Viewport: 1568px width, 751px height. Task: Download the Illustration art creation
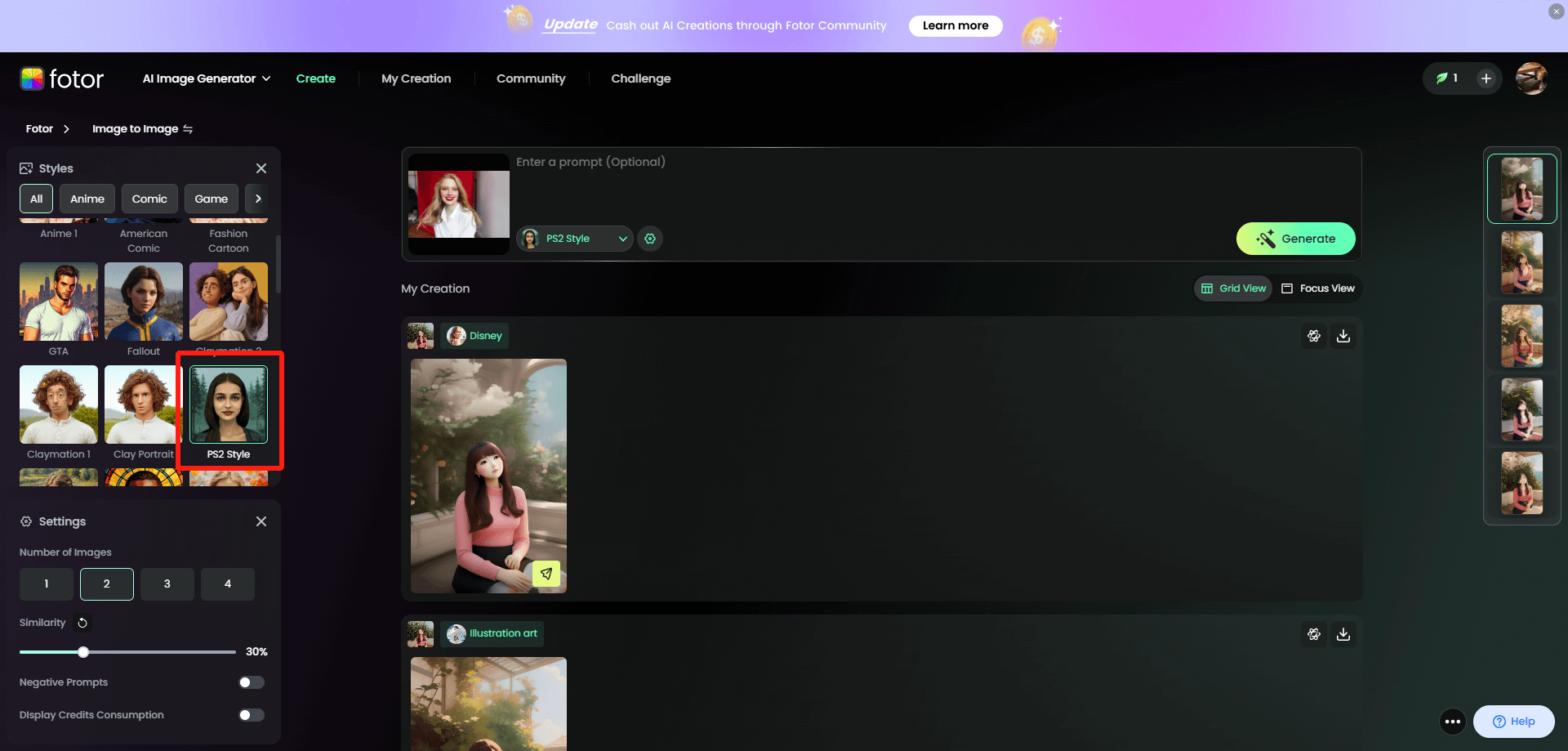pos(1343,634)
